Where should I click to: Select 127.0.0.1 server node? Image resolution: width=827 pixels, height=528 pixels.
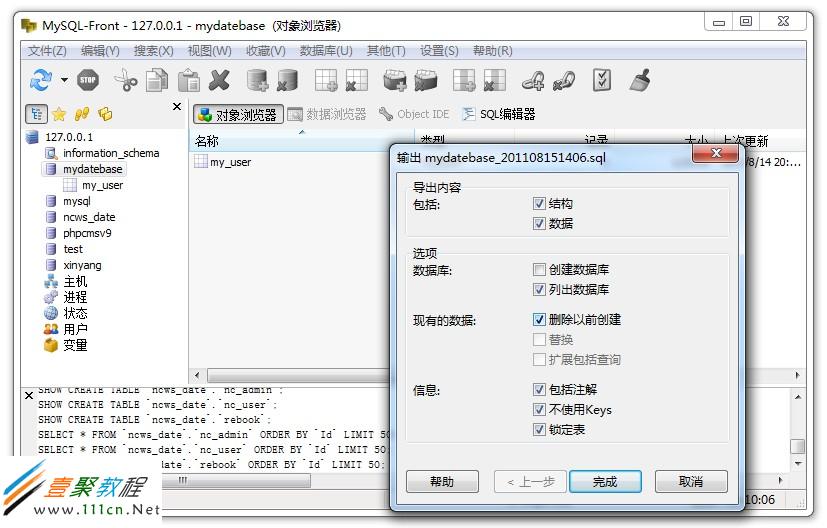[x=69, y=137]
